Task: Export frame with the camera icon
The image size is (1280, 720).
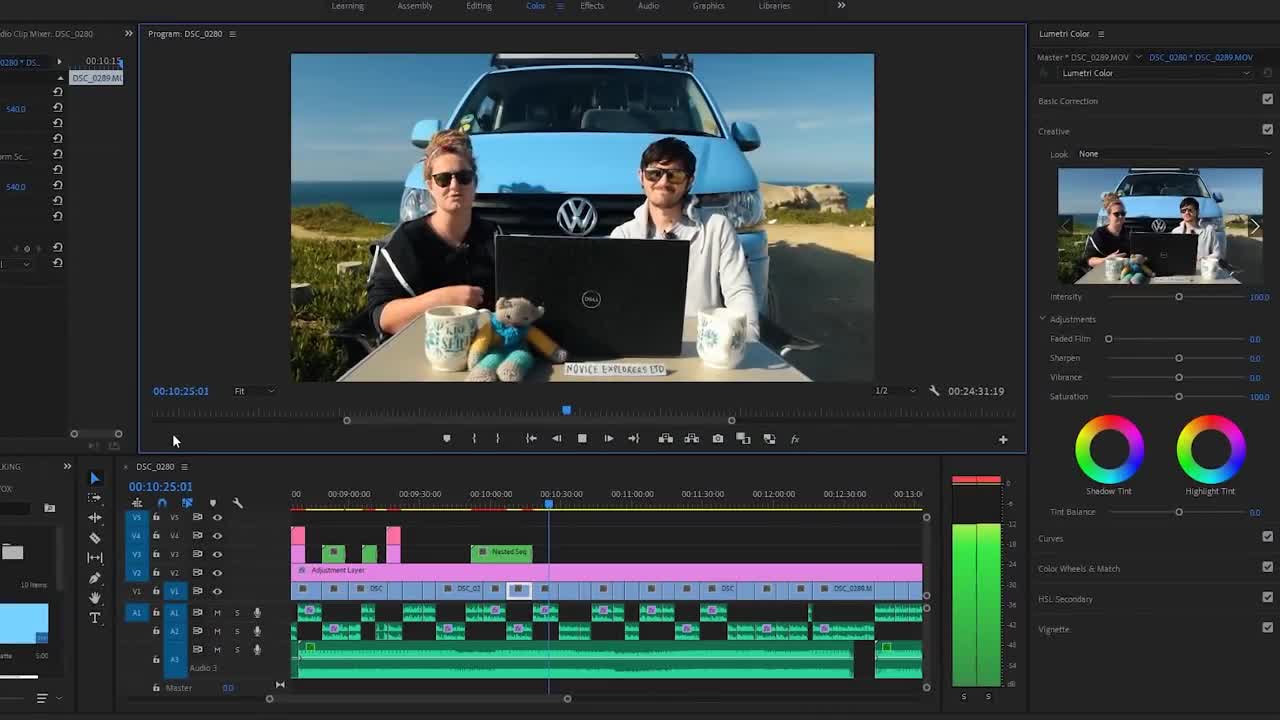Action: click(717, 439)
